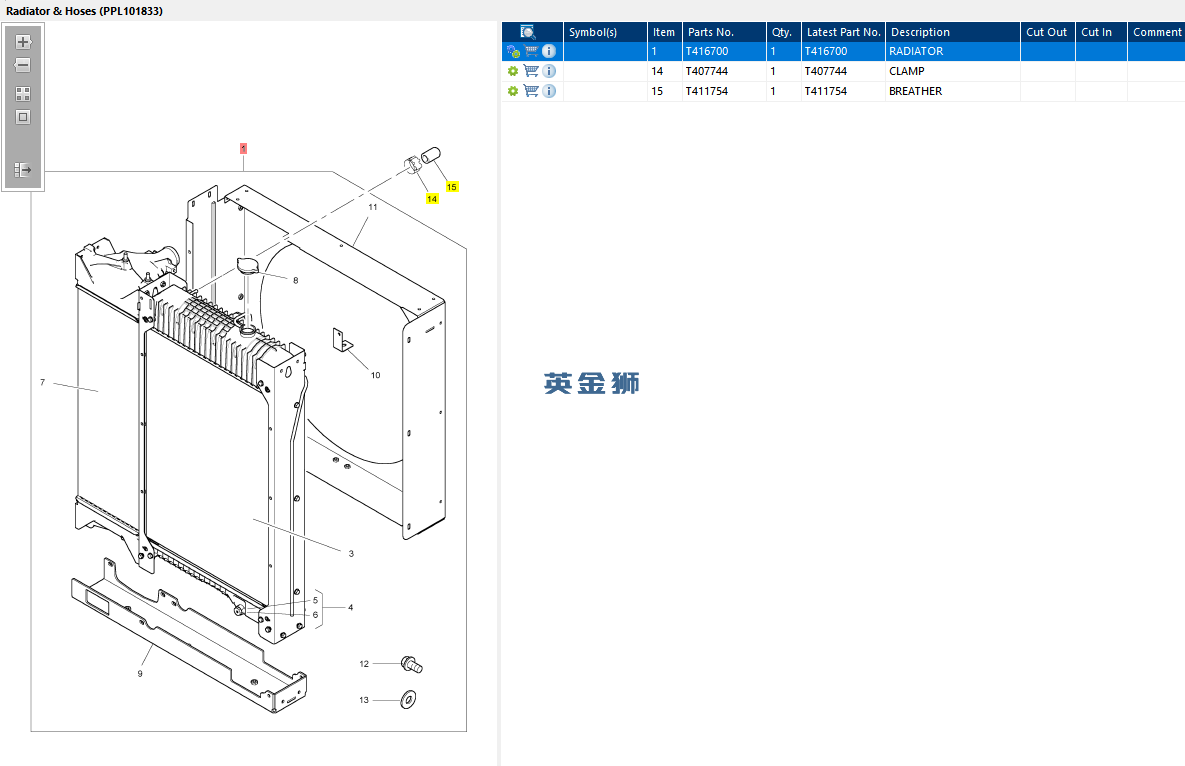This screenshot has width=1185, height=766.
Task: Click callout number 9 in the diagram
Action: click(140, 674)
